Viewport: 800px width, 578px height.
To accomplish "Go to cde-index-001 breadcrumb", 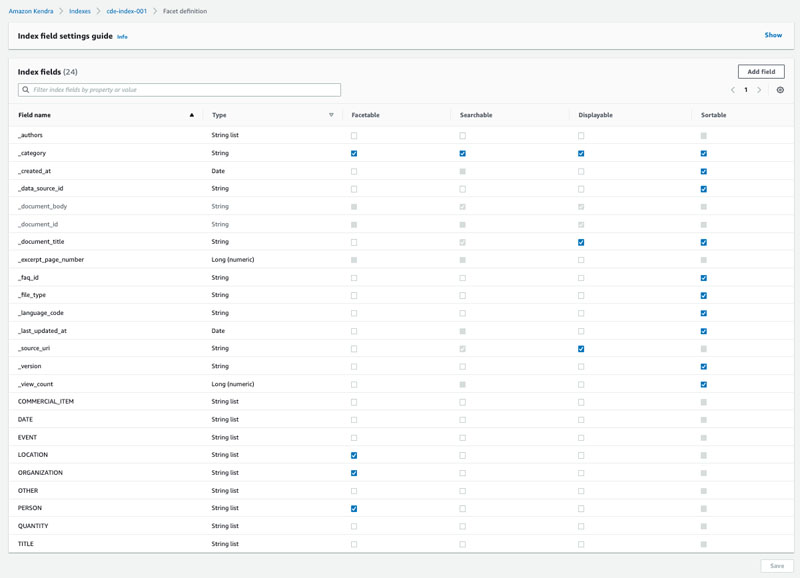I will [x=127, y=11].
